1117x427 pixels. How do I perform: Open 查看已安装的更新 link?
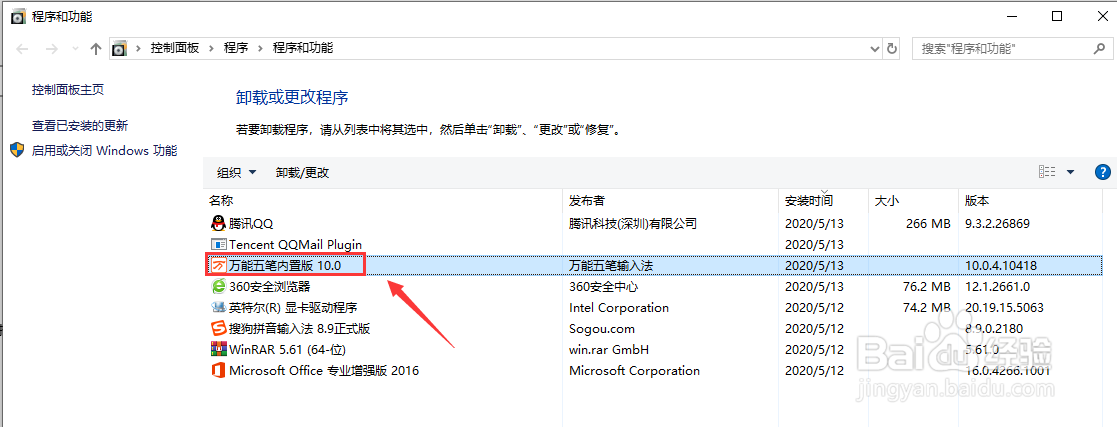pos(80,125)
